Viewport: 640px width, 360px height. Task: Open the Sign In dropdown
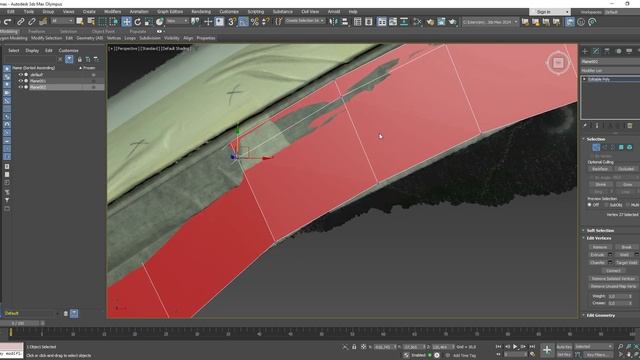(x=549, y=12)
